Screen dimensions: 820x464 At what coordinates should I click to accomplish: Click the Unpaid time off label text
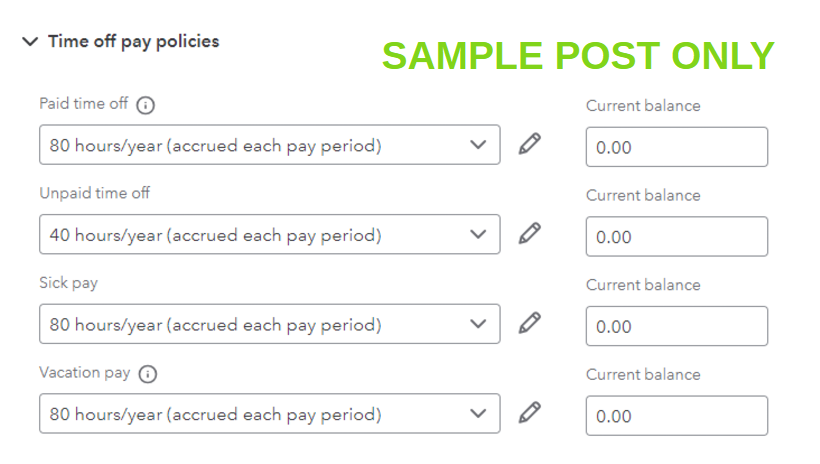(94, 193)
